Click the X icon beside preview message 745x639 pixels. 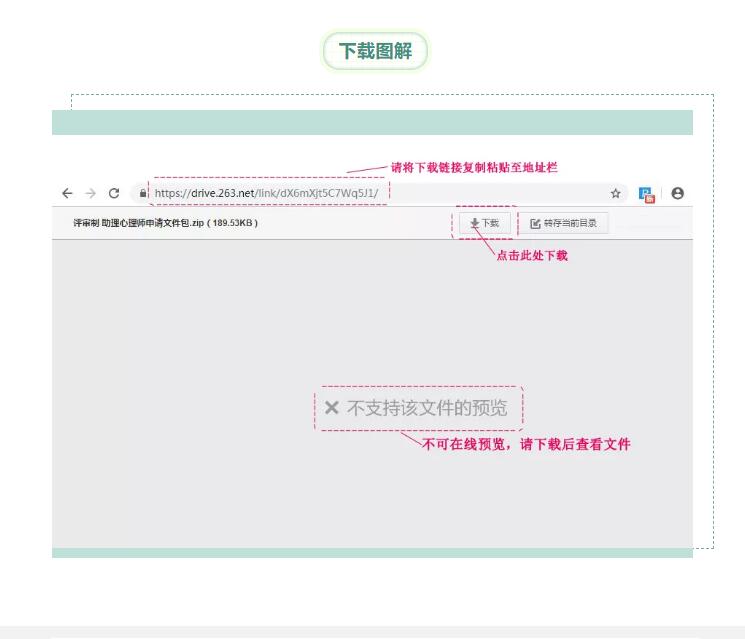click(332, 408)
